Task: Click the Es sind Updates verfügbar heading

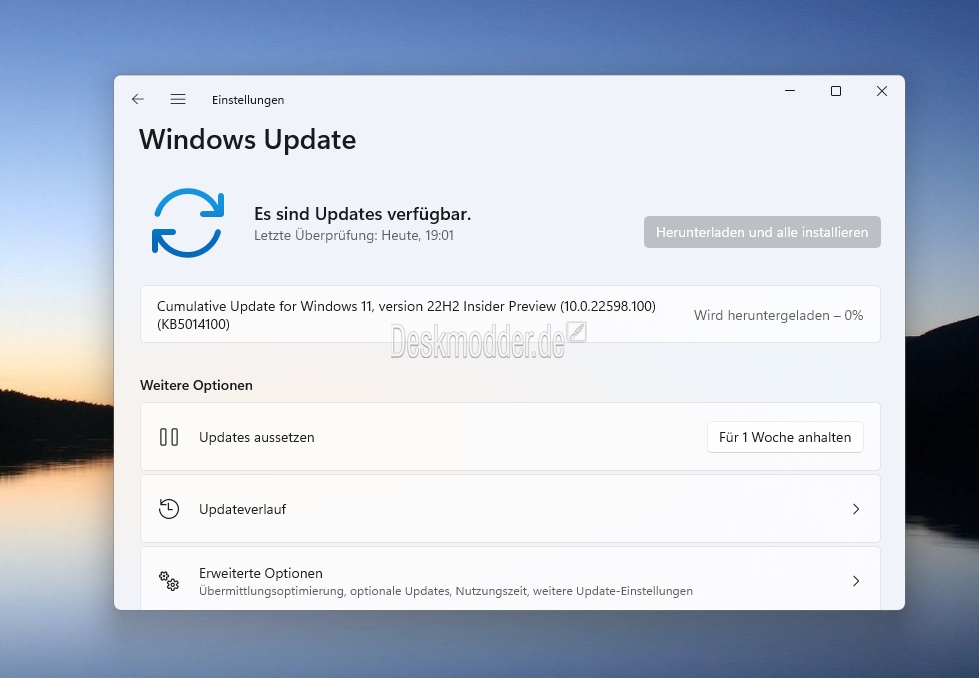Action: click(x=362, y=214)
